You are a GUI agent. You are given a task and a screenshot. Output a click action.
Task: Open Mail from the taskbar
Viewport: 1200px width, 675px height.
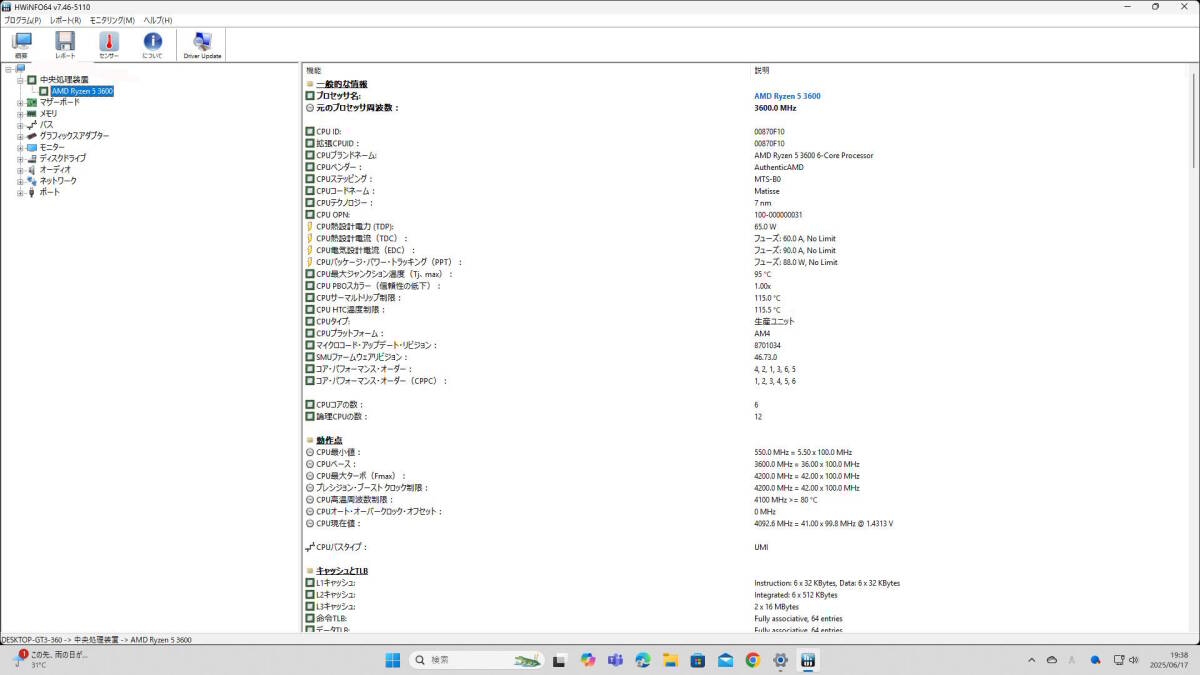(725, 660)
